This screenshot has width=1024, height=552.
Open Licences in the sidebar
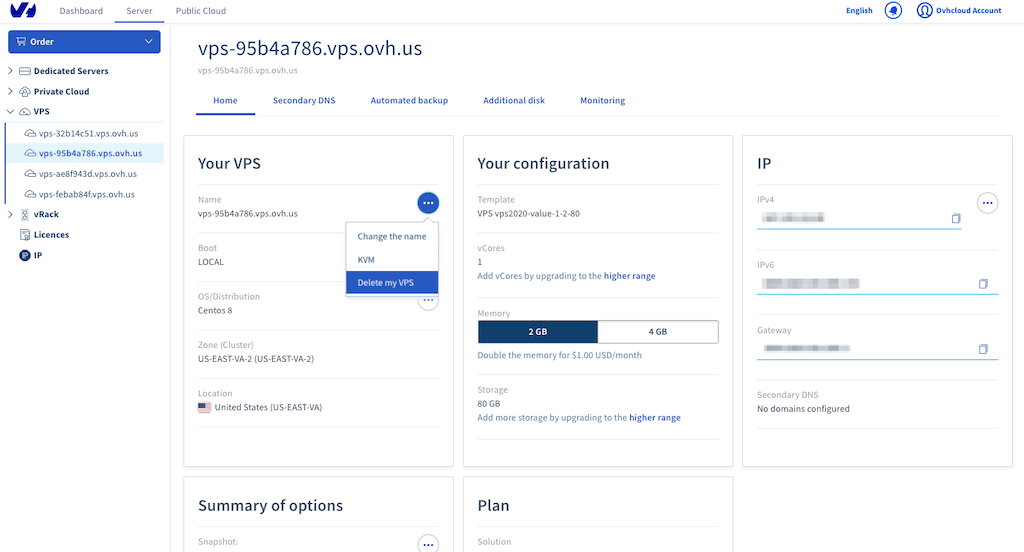51,235
